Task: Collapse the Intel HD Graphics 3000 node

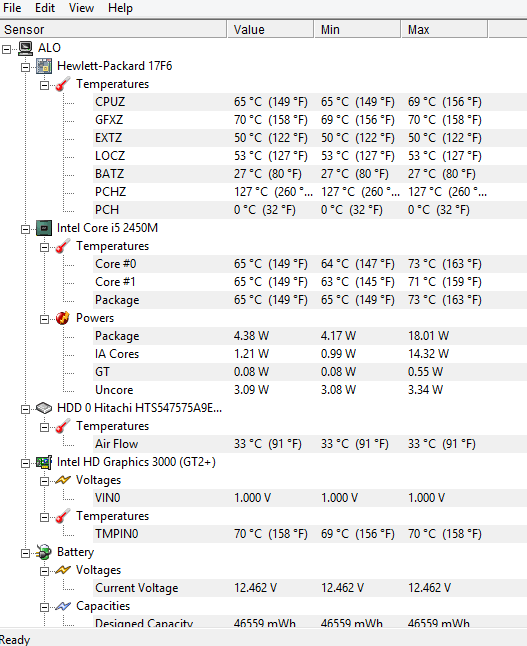Action: [26, 463]
